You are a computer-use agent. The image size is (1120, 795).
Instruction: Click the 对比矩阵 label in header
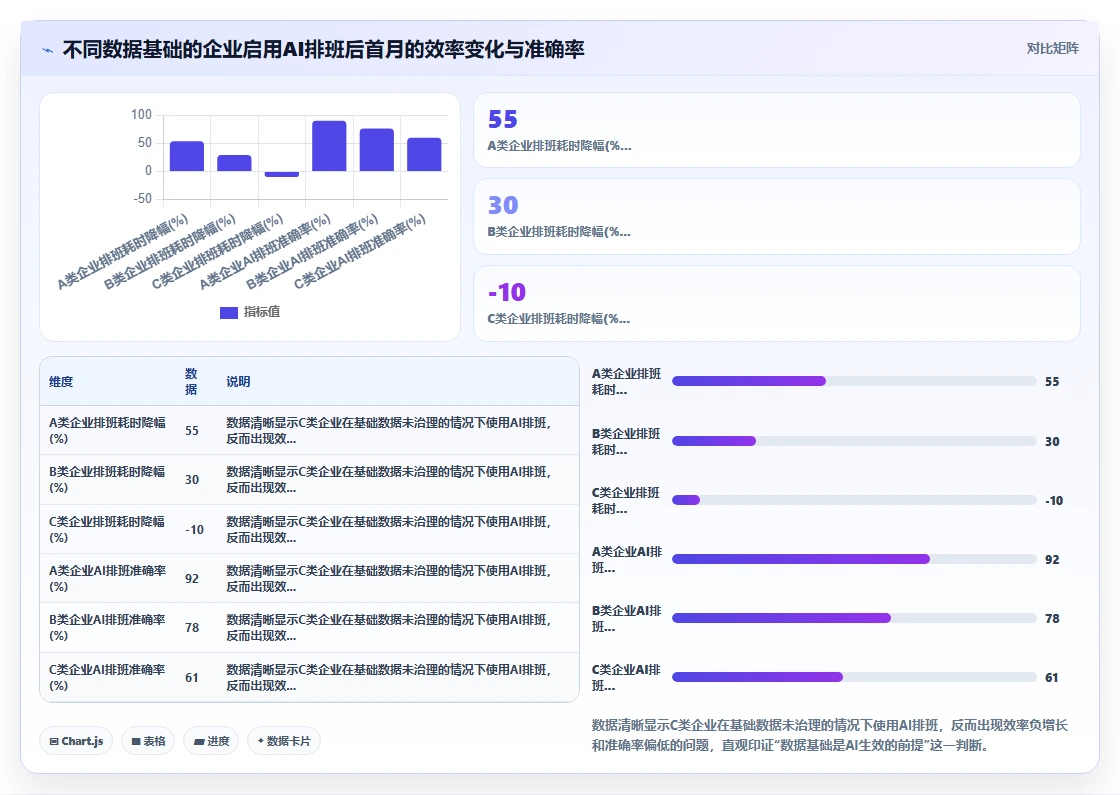click(x=1052, y=49)
